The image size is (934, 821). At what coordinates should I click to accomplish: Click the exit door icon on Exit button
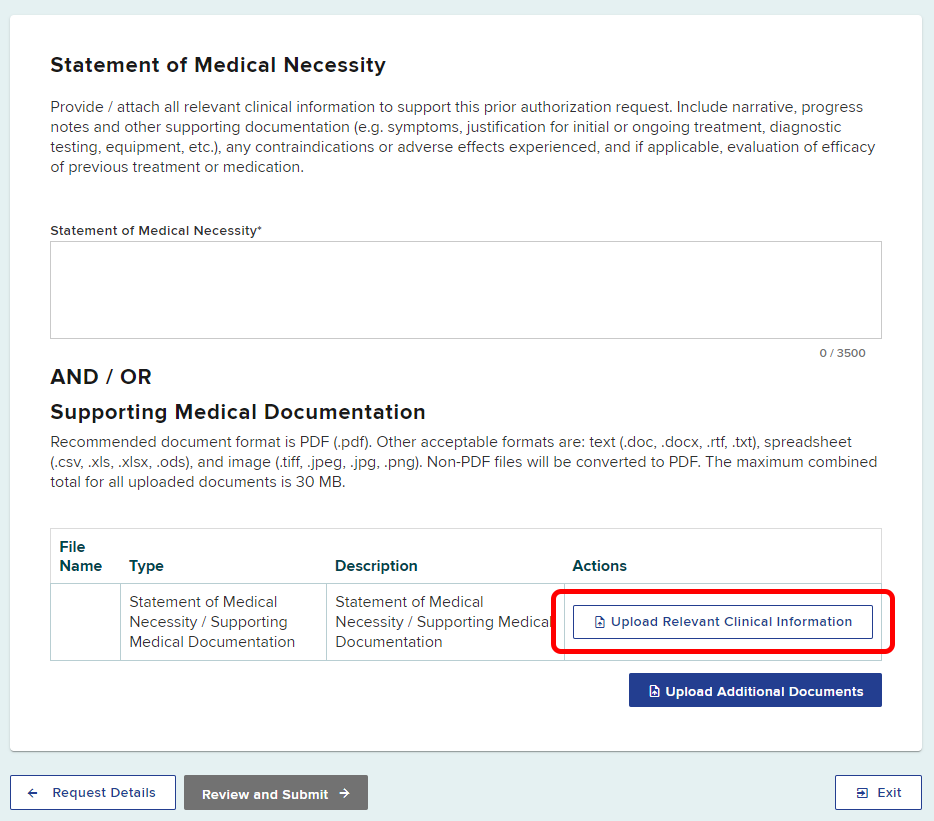[862, 793]
